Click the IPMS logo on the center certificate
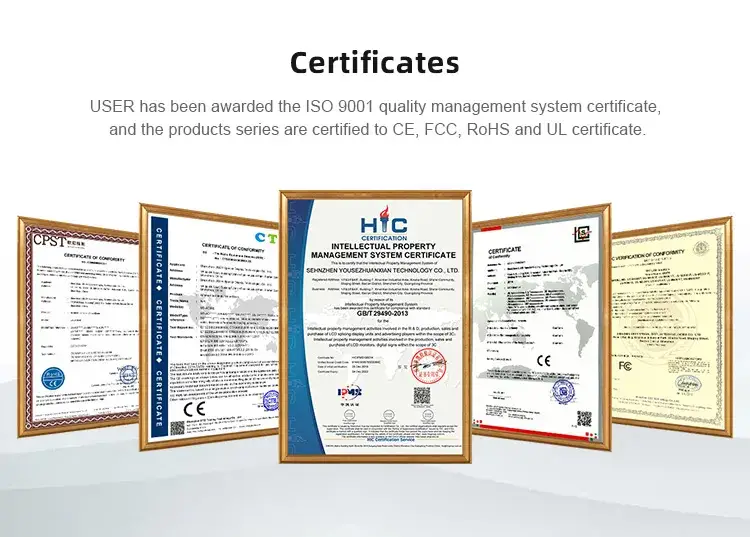 pos(350,393)
